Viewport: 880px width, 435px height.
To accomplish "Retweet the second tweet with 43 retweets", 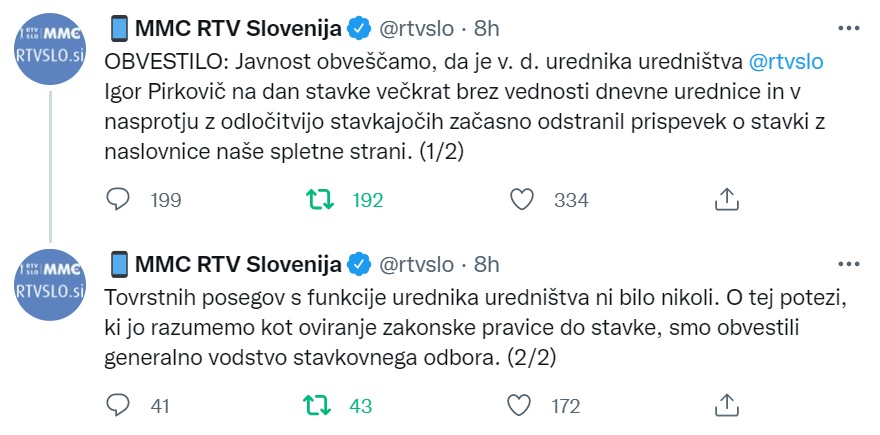I will [x=319, y=405].
